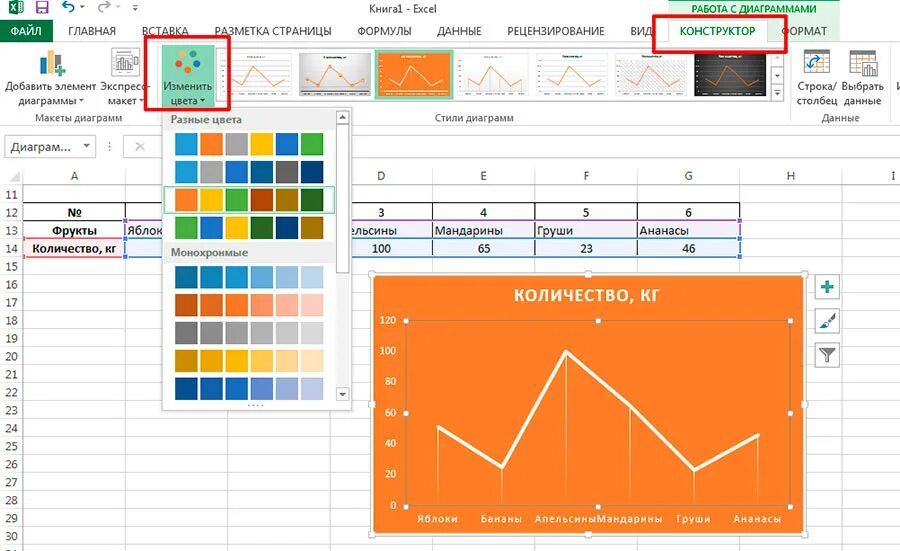
Task: Undo the last action
Action: pyautogui.click(x=69, y=7)
